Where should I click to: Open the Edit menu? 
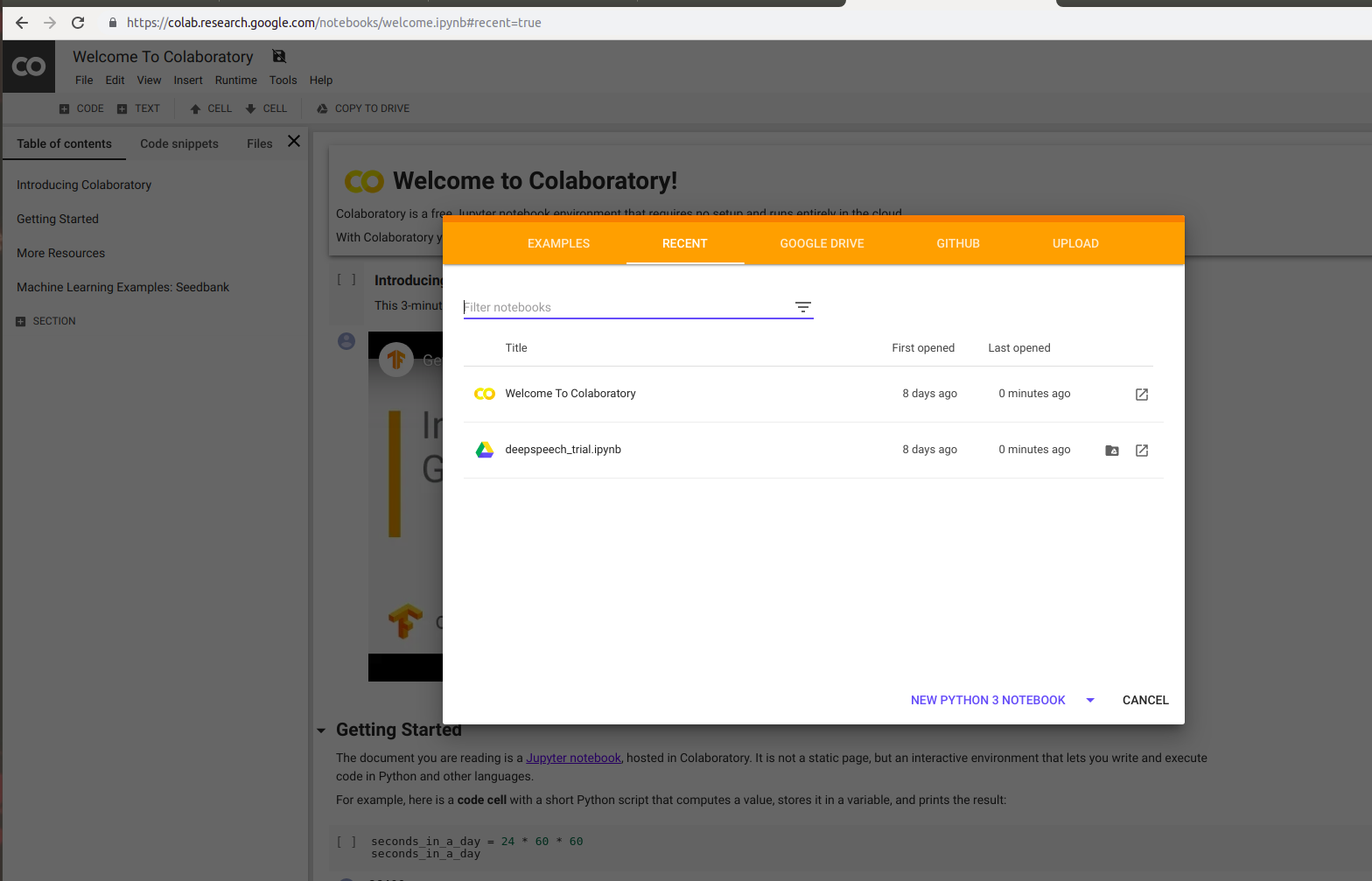(x=115, y=80)
